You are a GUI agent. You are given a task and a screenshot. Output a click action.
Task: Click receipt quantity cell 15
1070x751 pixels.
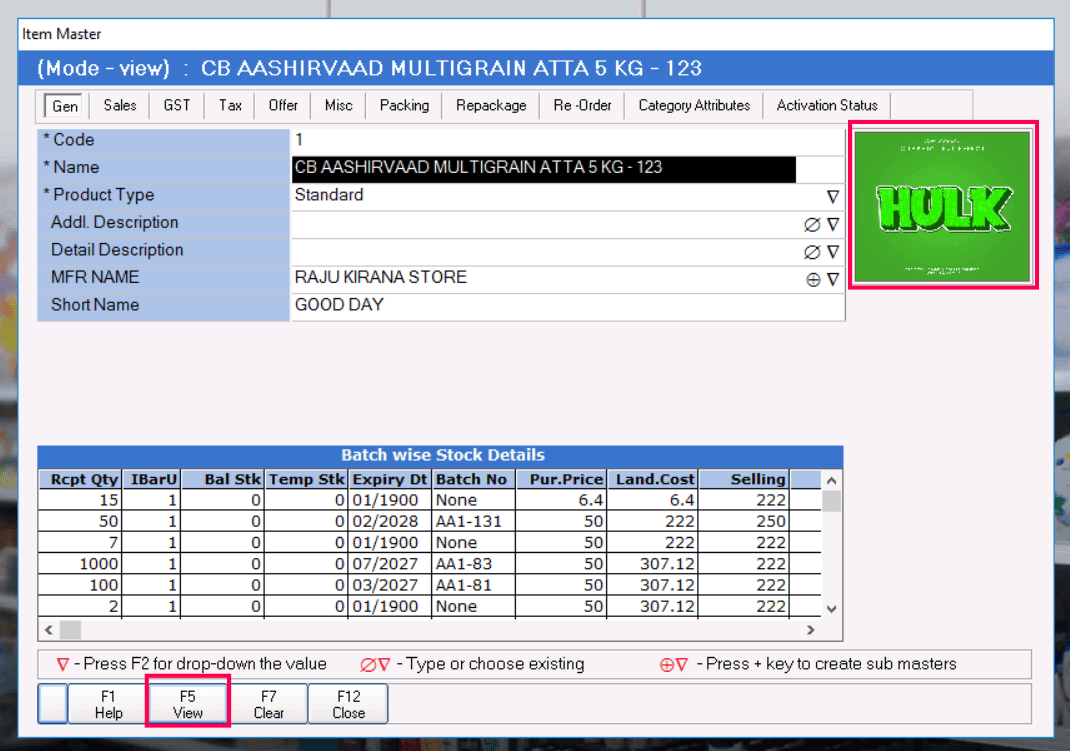pos(81,500)
